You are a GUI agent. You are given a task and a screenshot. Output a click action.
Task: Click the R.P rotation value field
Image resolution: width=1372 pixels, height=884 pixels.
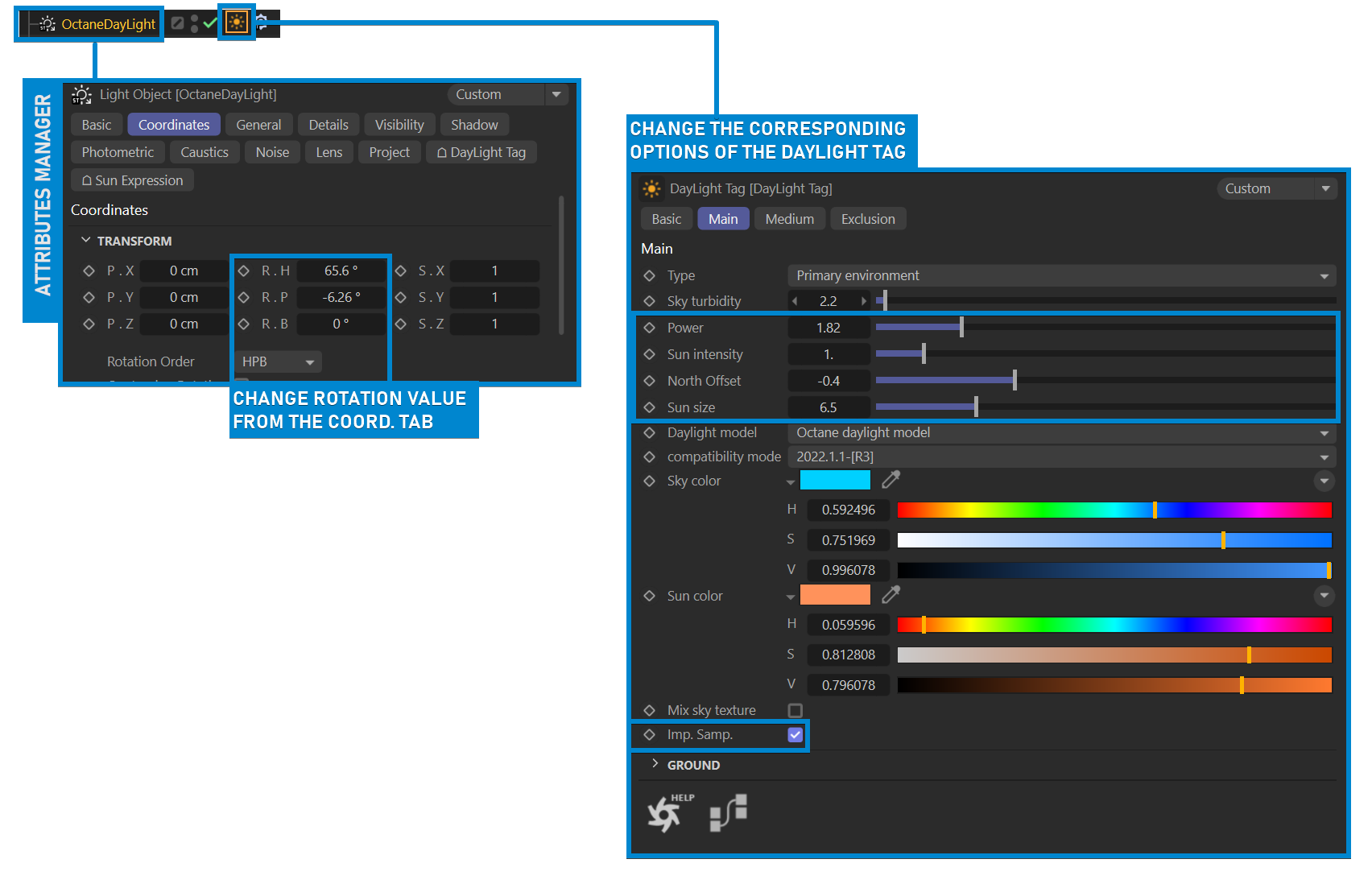click(x=341, y=297)
